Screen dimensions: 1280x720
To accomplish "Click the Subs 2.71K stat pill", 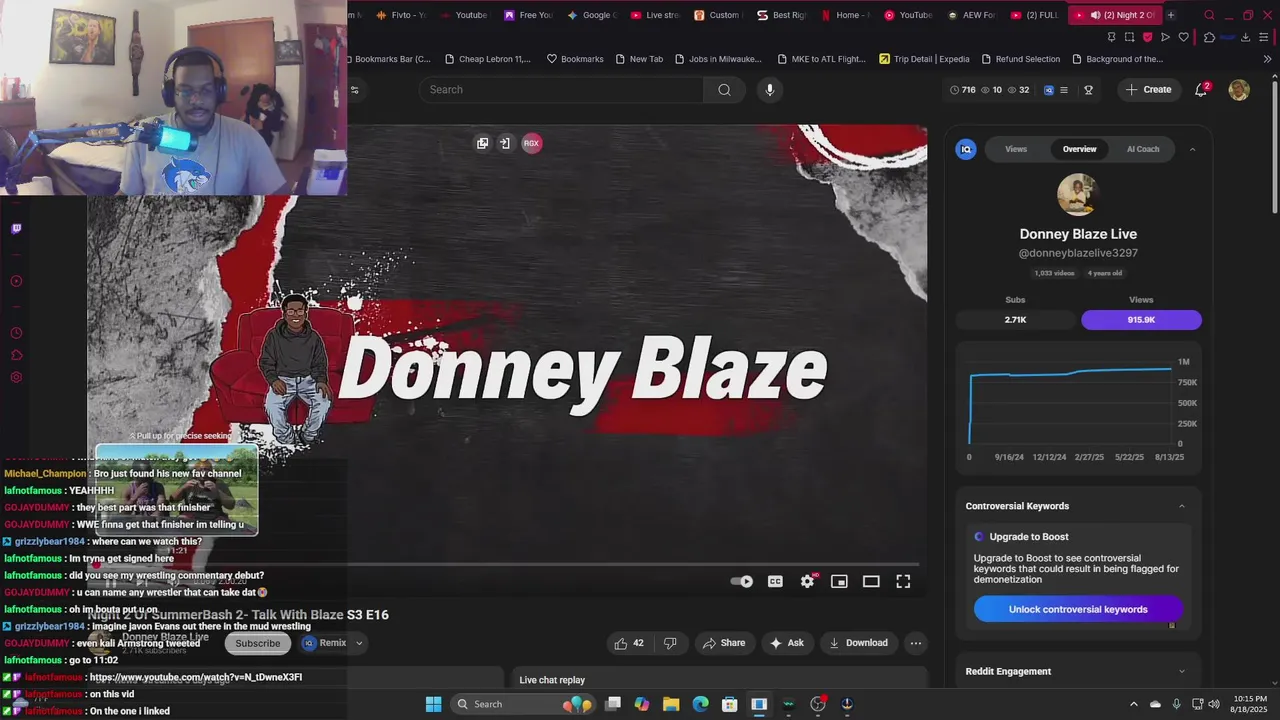I will 1015,320.
